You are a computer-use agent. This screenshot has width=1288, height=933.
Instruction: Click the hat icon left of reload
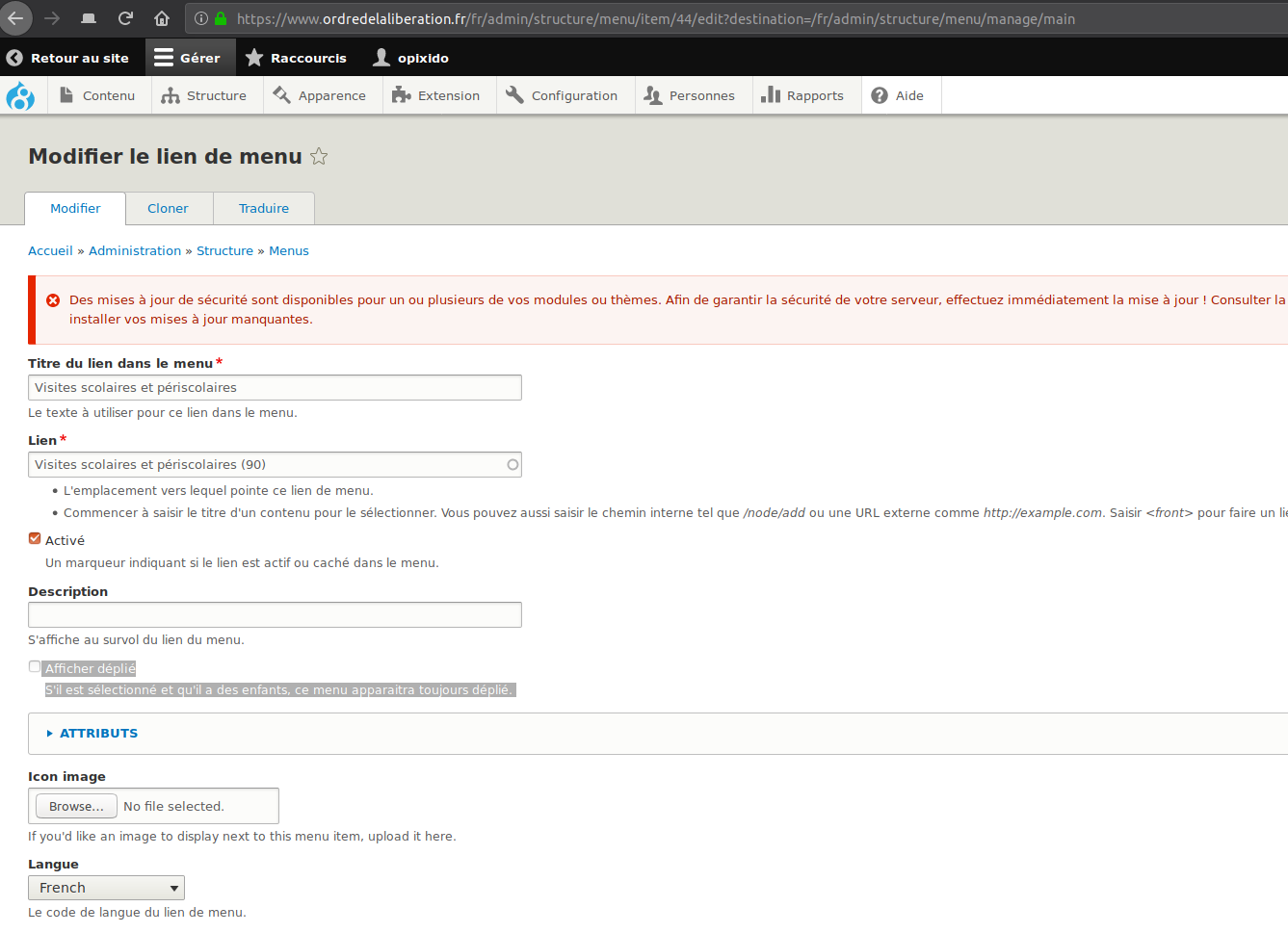pos(89,18)
